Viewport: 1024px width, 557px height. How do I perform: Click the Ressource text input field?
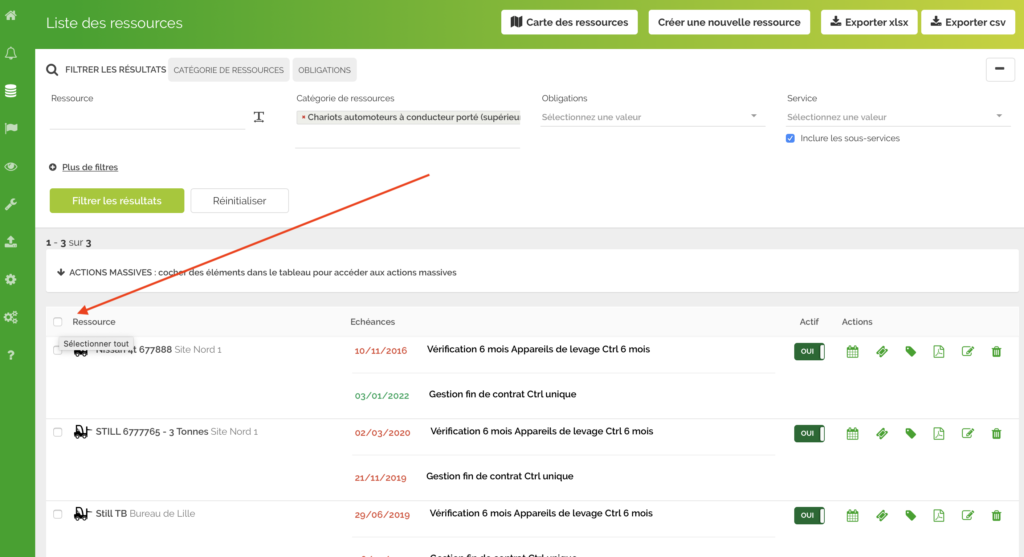coord(146,118)
